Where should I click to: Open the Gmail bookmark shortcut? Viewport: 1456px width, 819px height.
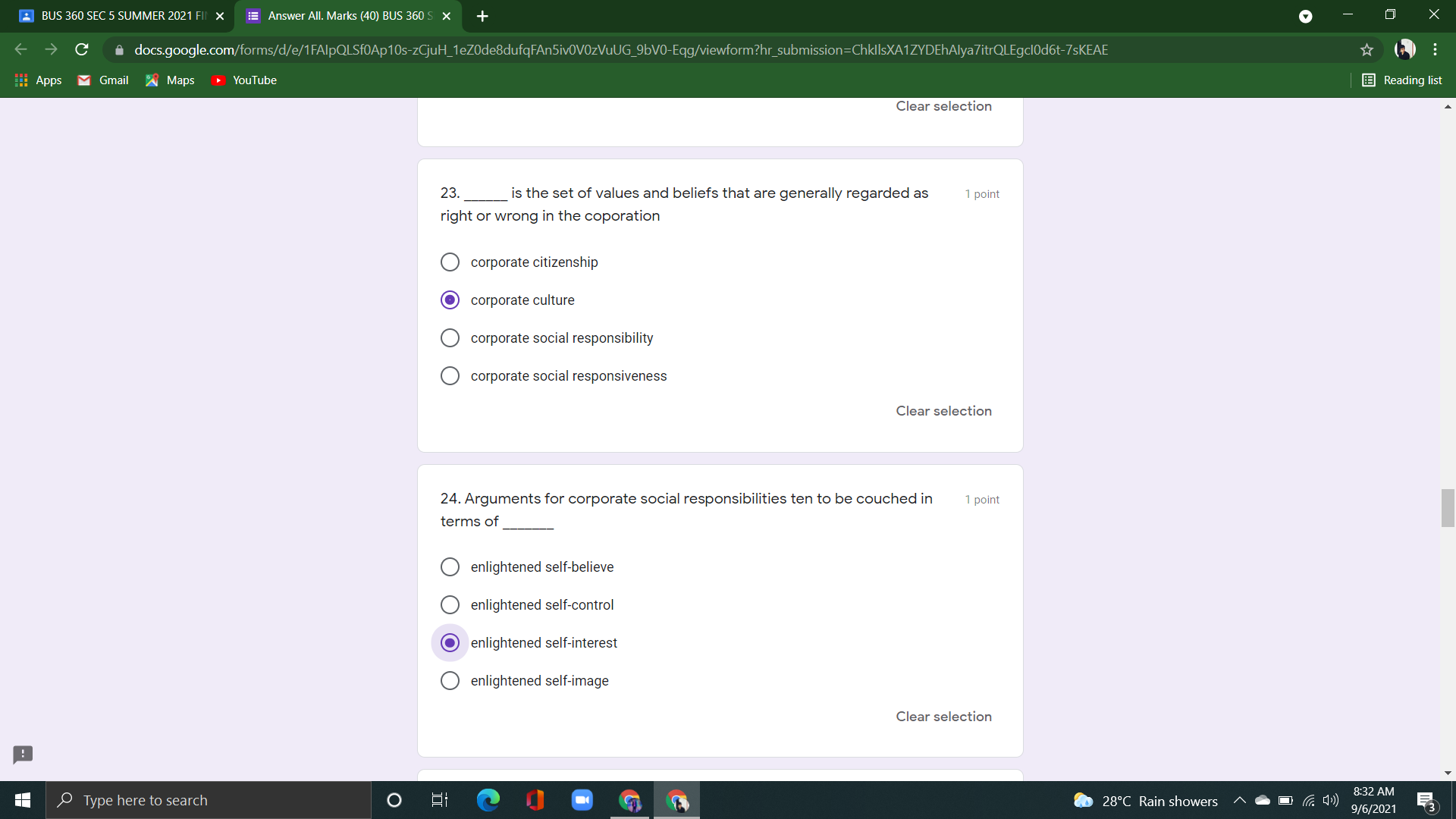[102, 80]
